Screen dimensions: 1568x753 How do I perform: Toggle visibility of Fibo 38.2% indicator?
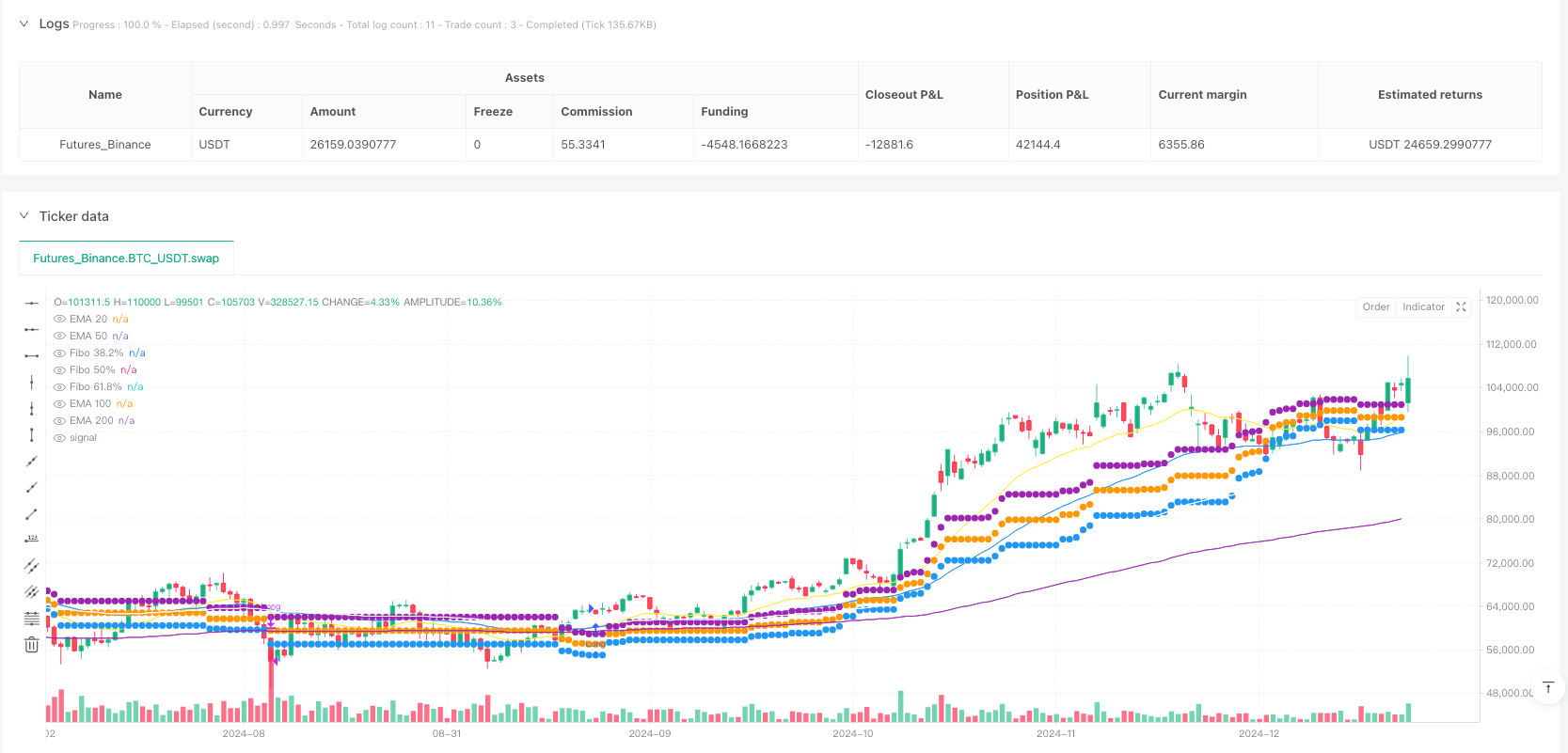pyautogui.click(x=60, y=353)
